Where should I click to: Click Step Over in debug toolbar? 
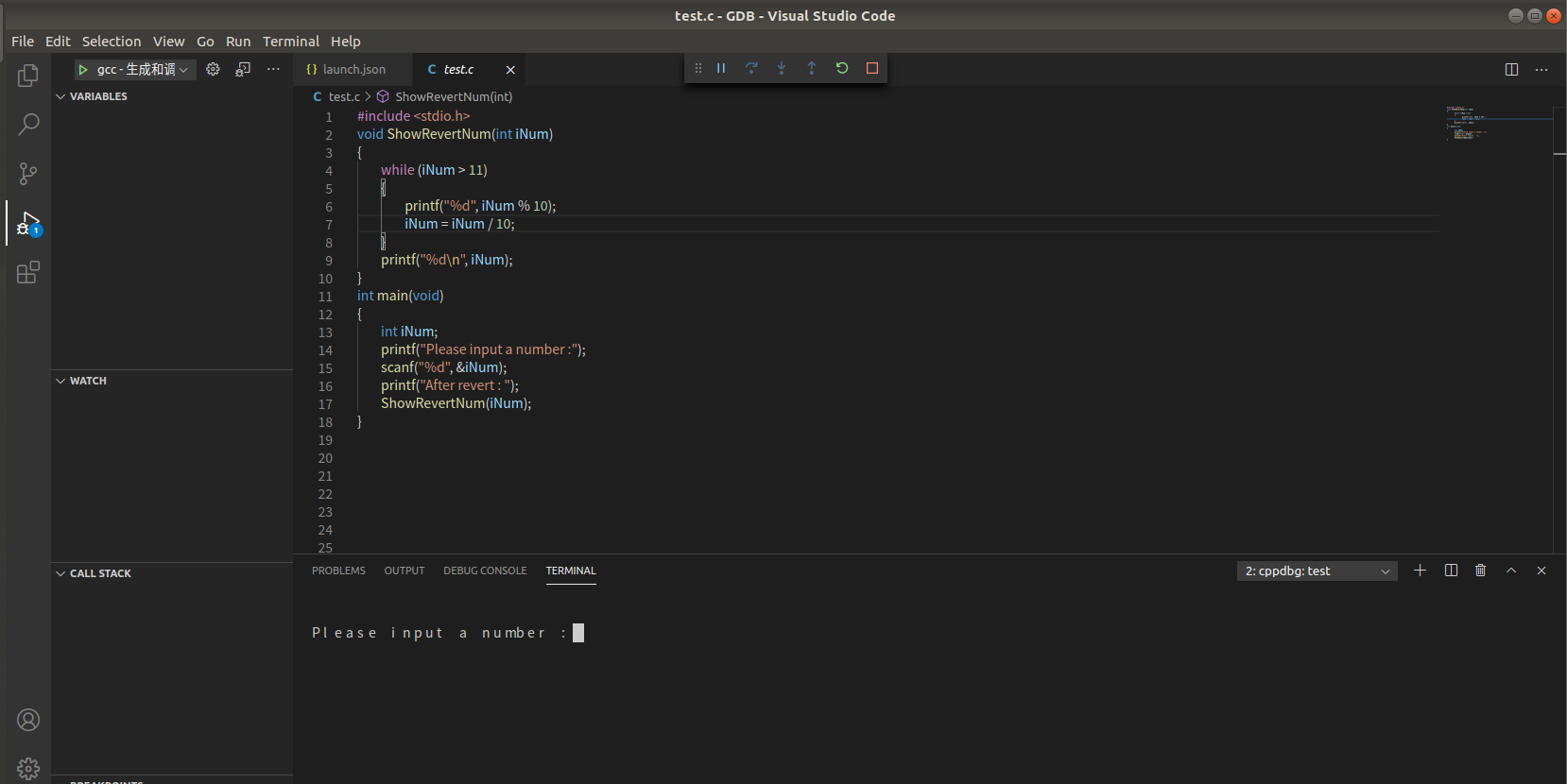[x=751, y=68]
